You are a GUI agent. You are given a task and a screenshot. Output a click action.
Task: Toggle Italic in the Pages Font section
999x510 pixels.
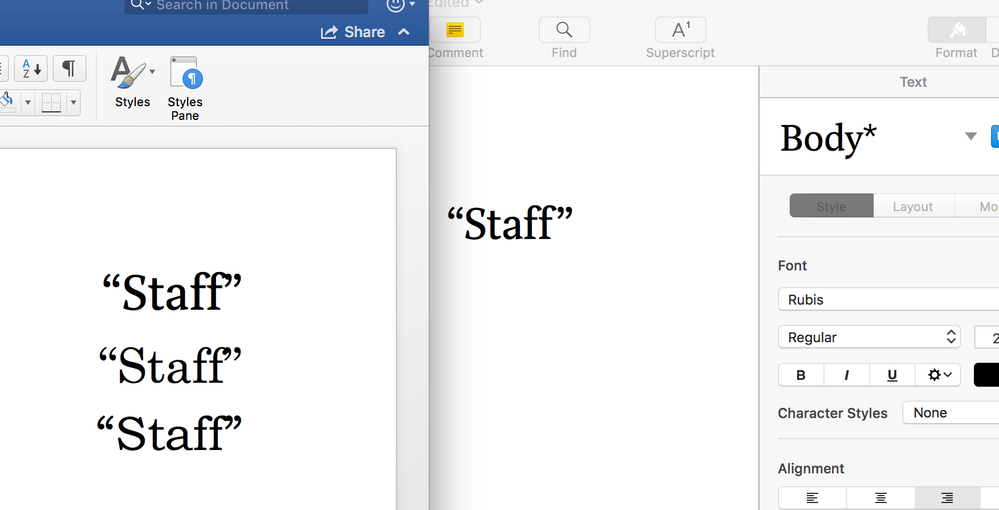847,375
